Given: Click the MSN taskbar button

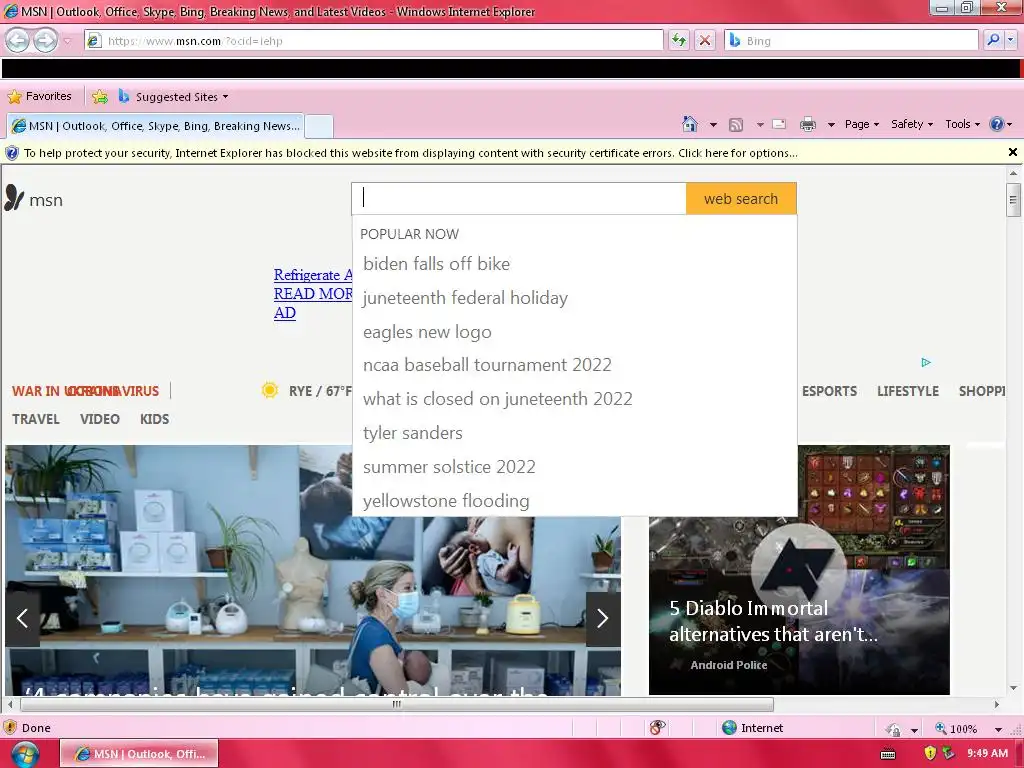Looking at the screenshot, I should [x=139, y=754].
